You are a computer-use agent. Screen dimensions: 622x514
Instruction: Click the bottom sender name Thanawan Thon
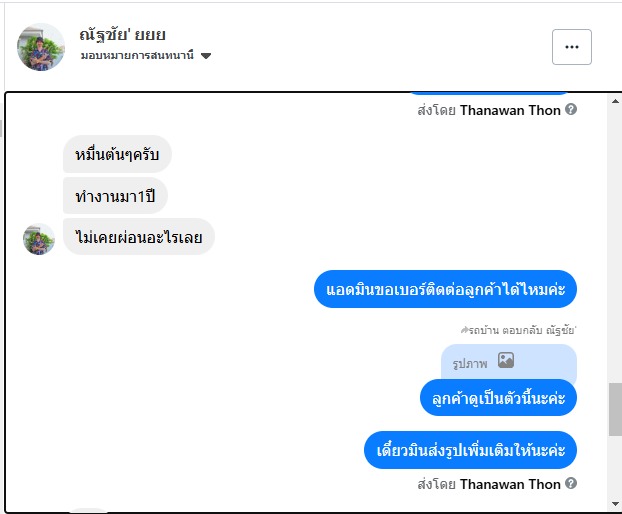pyautogui.click(x=510, y=484)
